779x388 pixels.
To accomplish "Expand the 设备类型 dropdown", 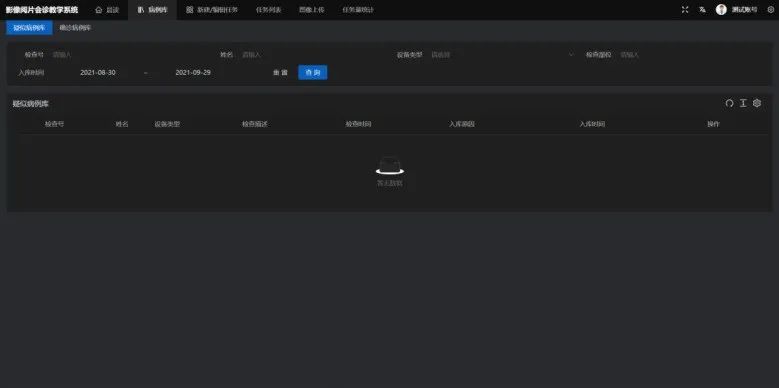I will pos(501,55).
